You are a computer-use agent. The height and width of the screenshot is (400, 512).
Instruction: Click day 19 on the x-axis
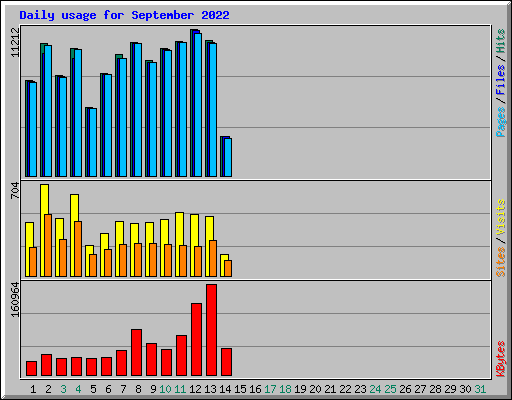[300, 389]
